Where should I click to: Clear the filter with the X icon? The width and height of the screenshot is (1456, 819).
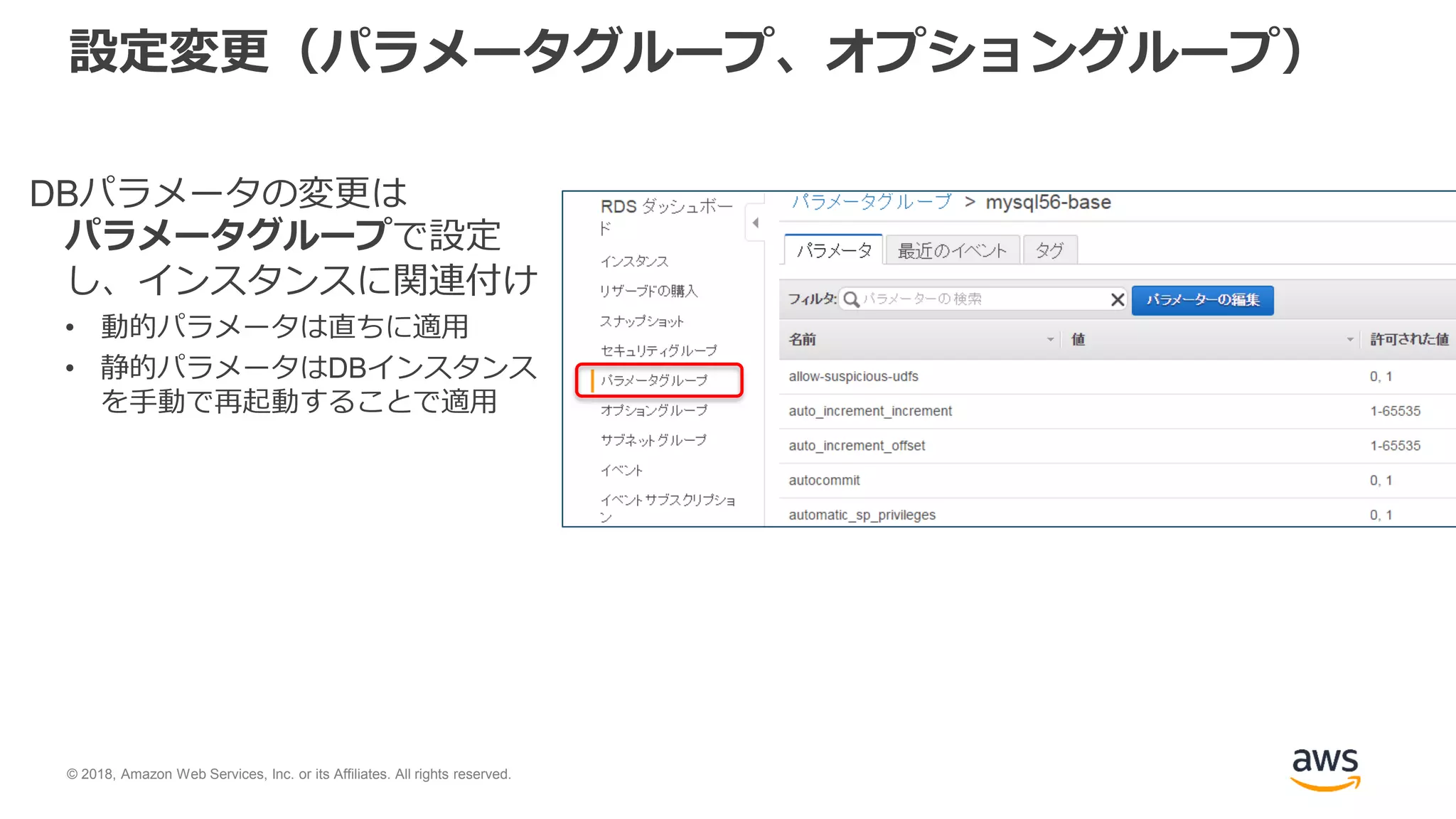[1117, 299]
